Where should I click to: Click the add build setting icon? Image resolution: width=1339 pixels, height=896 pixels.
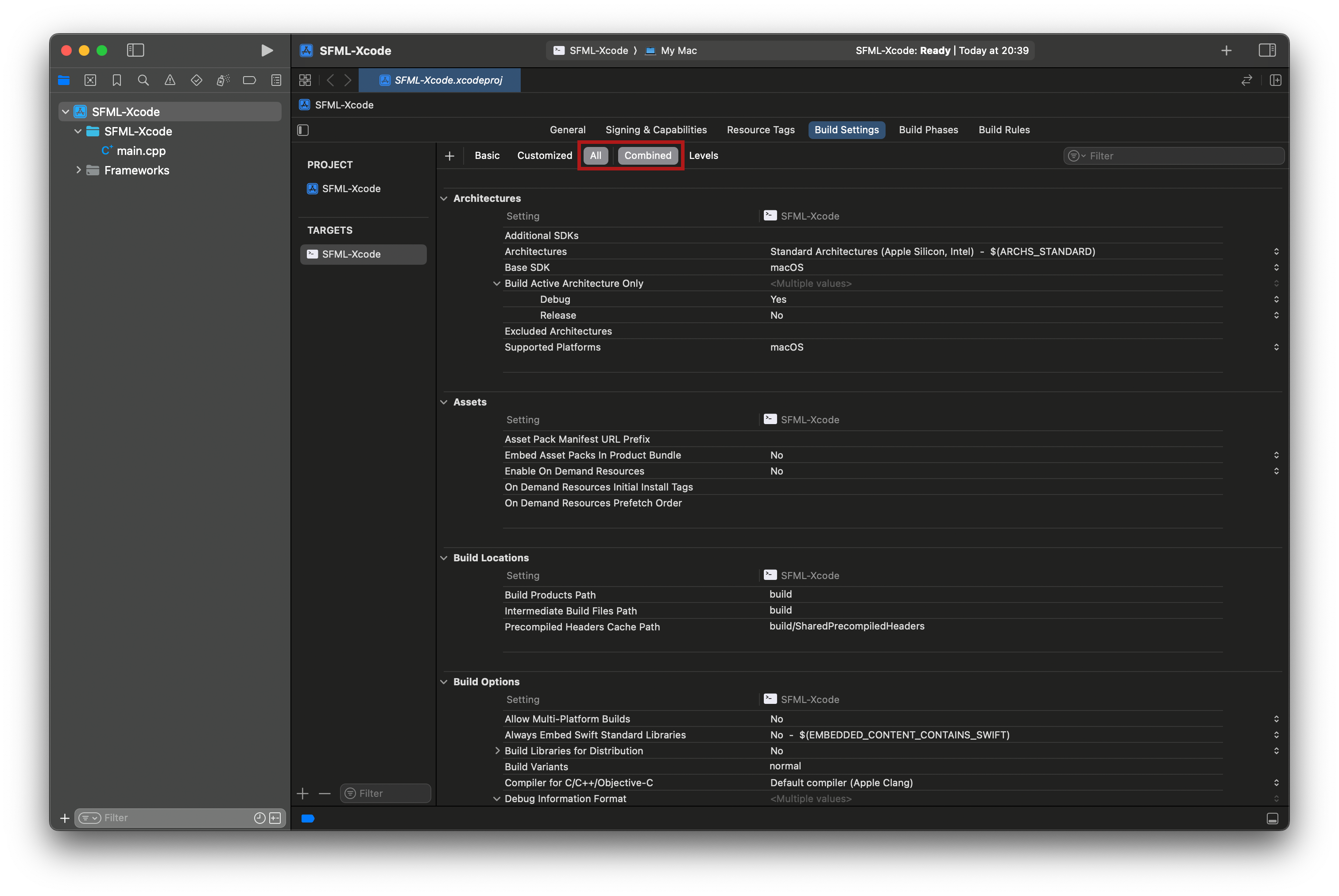pos(449,155)
